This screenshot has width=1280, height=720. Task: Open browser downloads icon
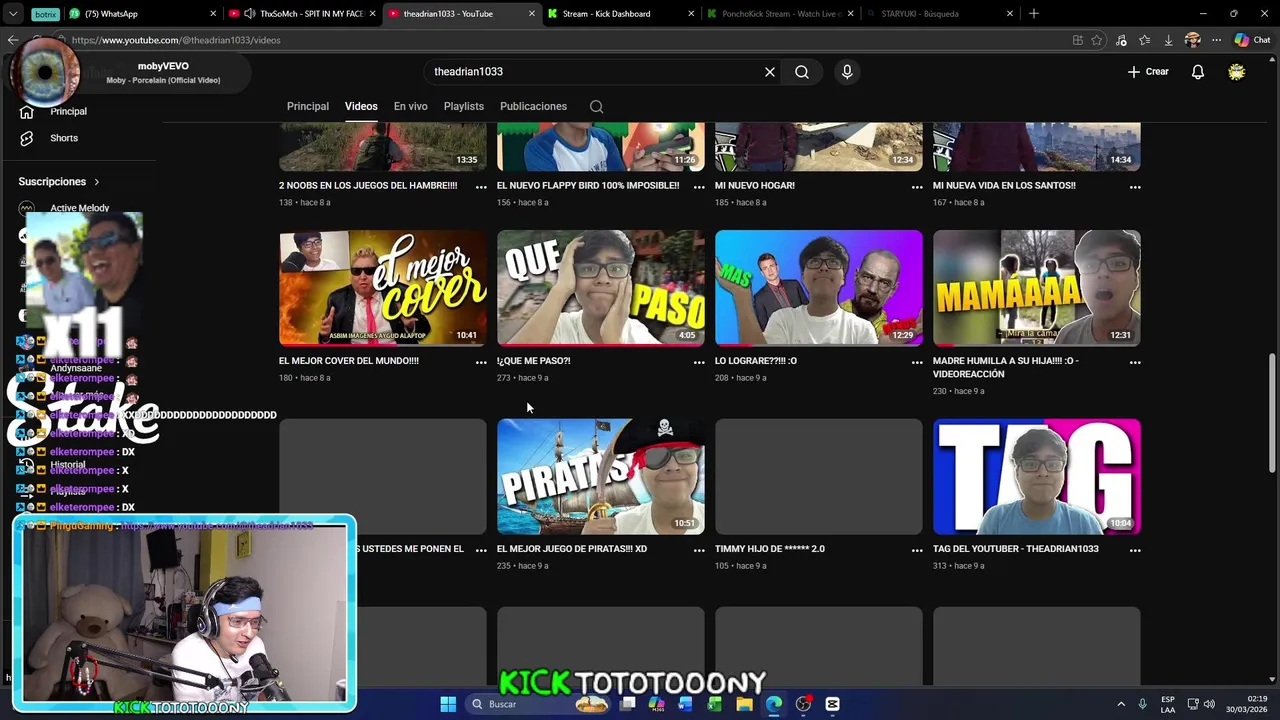click(x=1168, y=40)
